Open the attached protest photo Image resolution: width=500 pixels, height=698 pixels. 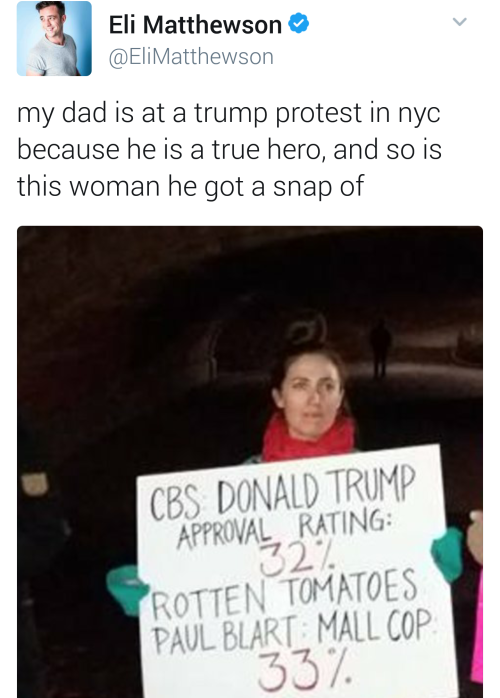(250, 462)
